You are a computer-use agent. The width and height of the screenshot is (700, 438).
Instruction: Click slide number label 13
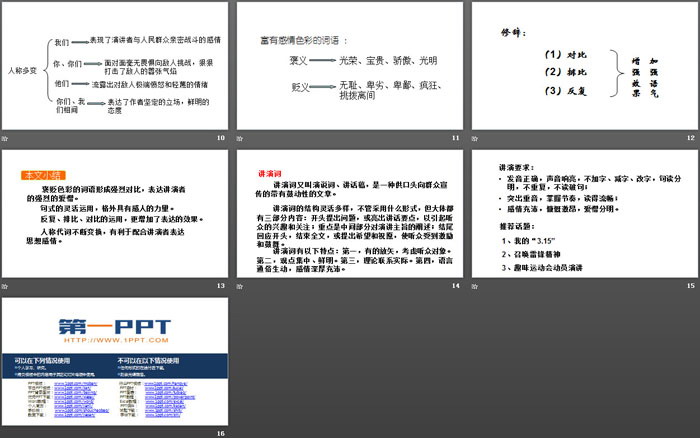point(221,286)
